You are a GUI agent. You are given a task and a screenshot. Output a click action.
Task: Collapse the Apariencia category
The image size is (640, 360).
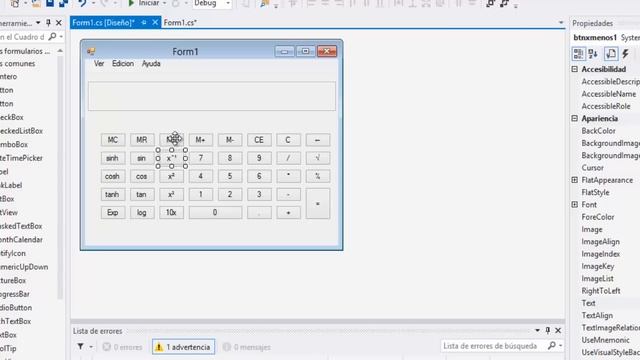click(x=575, y=118)
